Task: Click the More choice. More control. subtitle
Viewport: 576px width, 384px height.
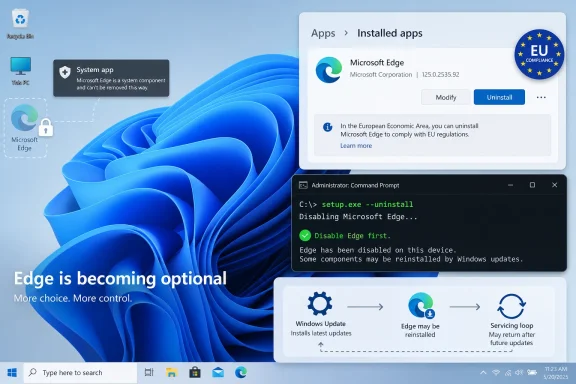Action: (x=73, y=298)
